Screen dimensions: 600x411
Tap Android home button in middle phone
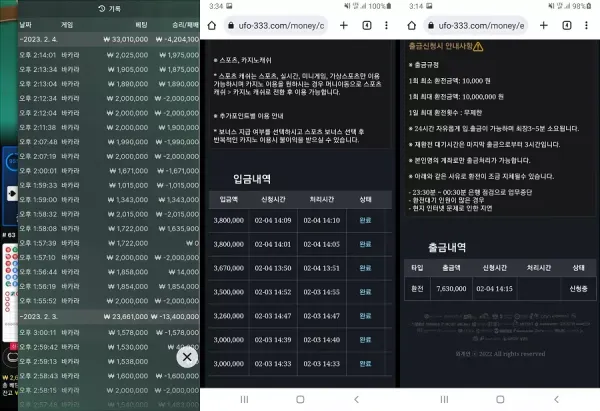(x=300, y=400)
